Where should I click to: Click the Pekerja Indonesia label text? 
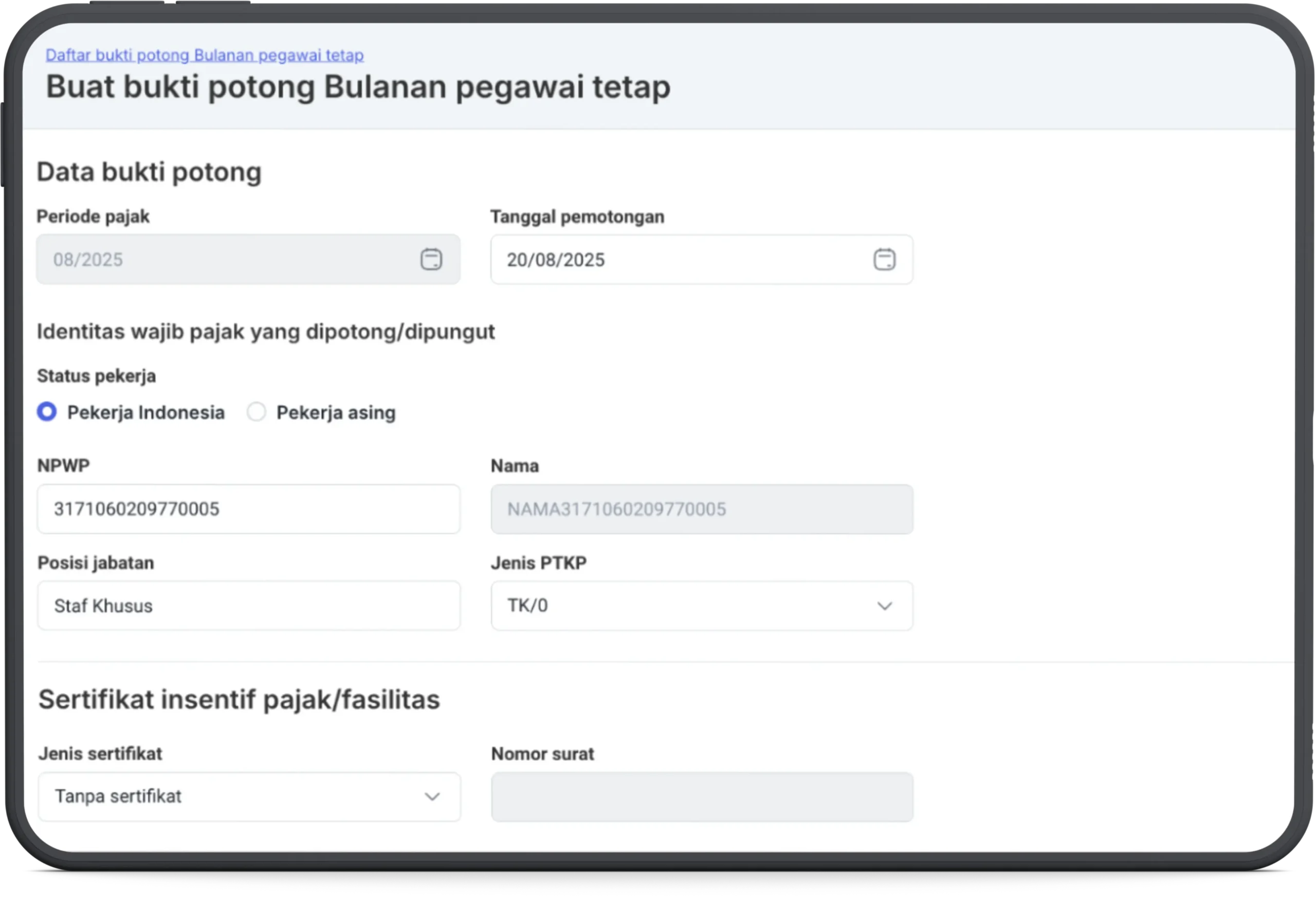point(145,413)
